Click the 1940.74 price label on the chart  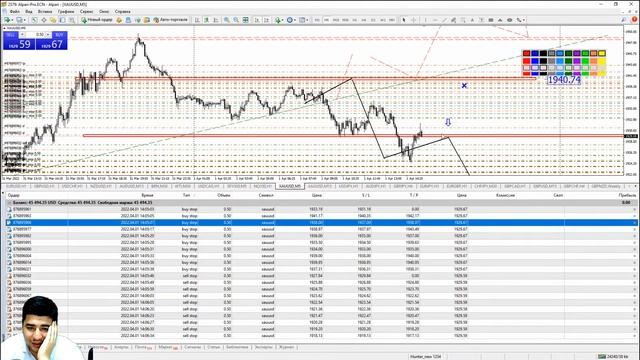564,80
